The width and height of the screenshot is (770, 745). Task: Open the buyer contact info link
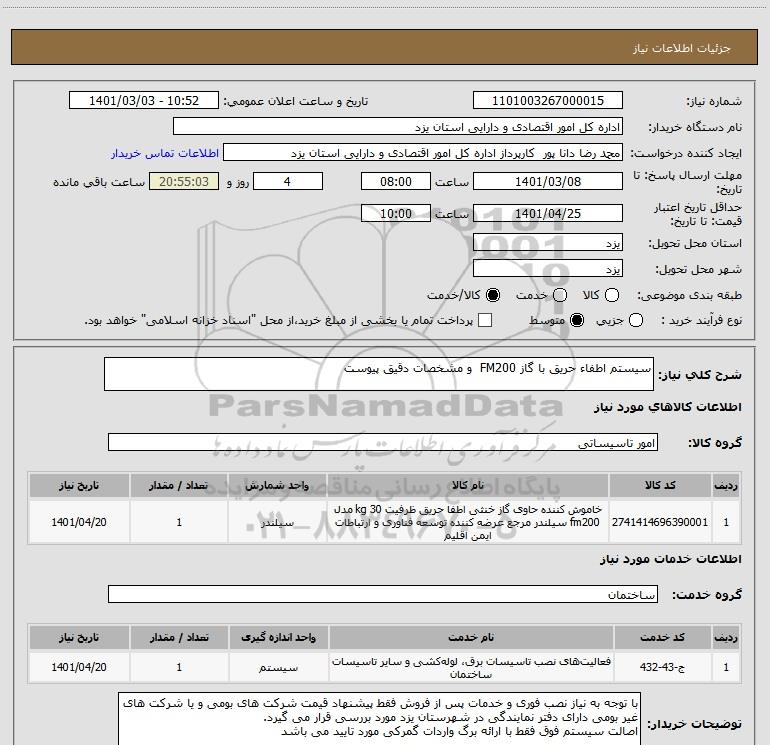point(165,153)
